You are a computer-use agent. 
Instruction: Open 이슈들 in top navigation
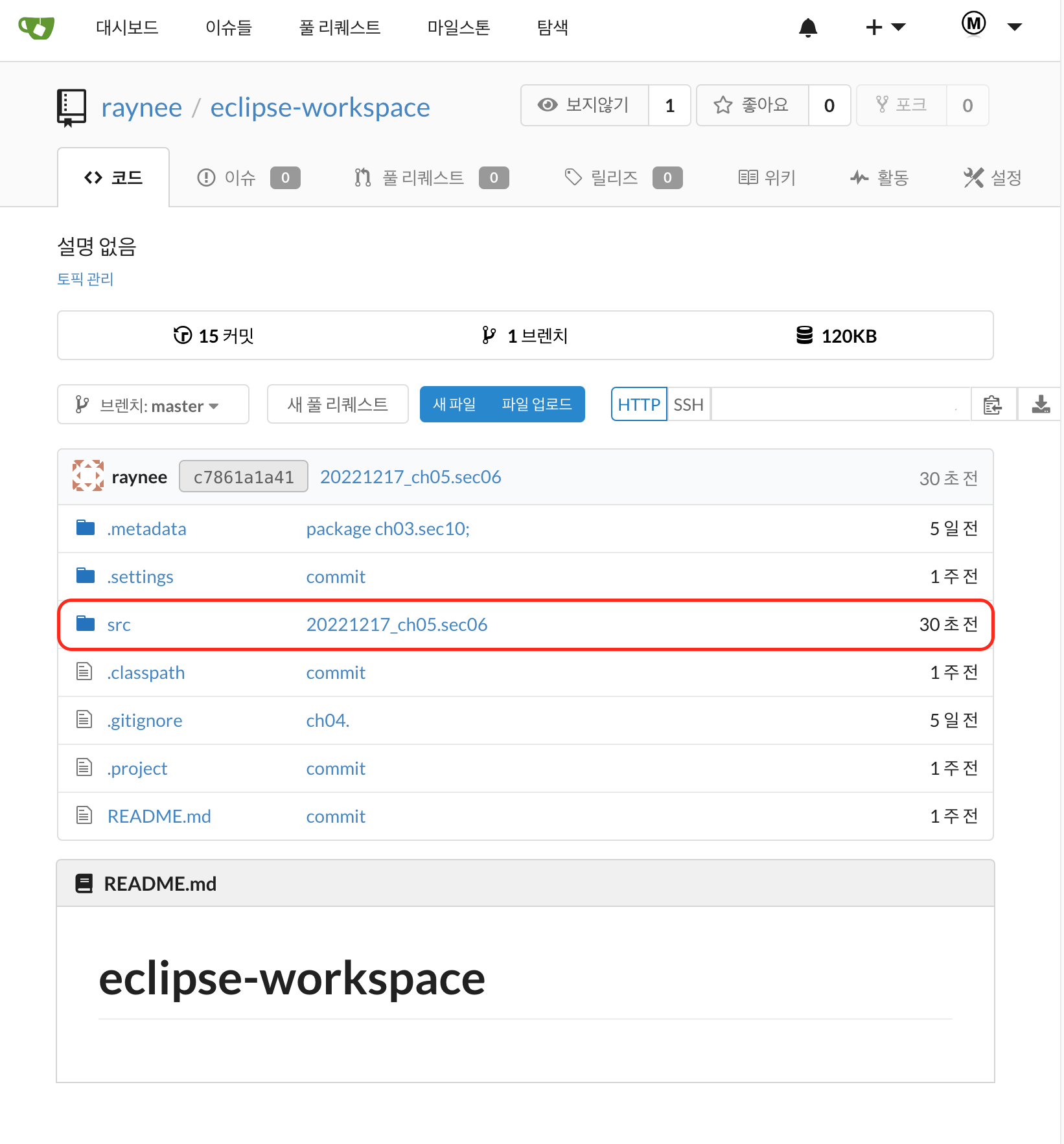(x=228, y=27)
